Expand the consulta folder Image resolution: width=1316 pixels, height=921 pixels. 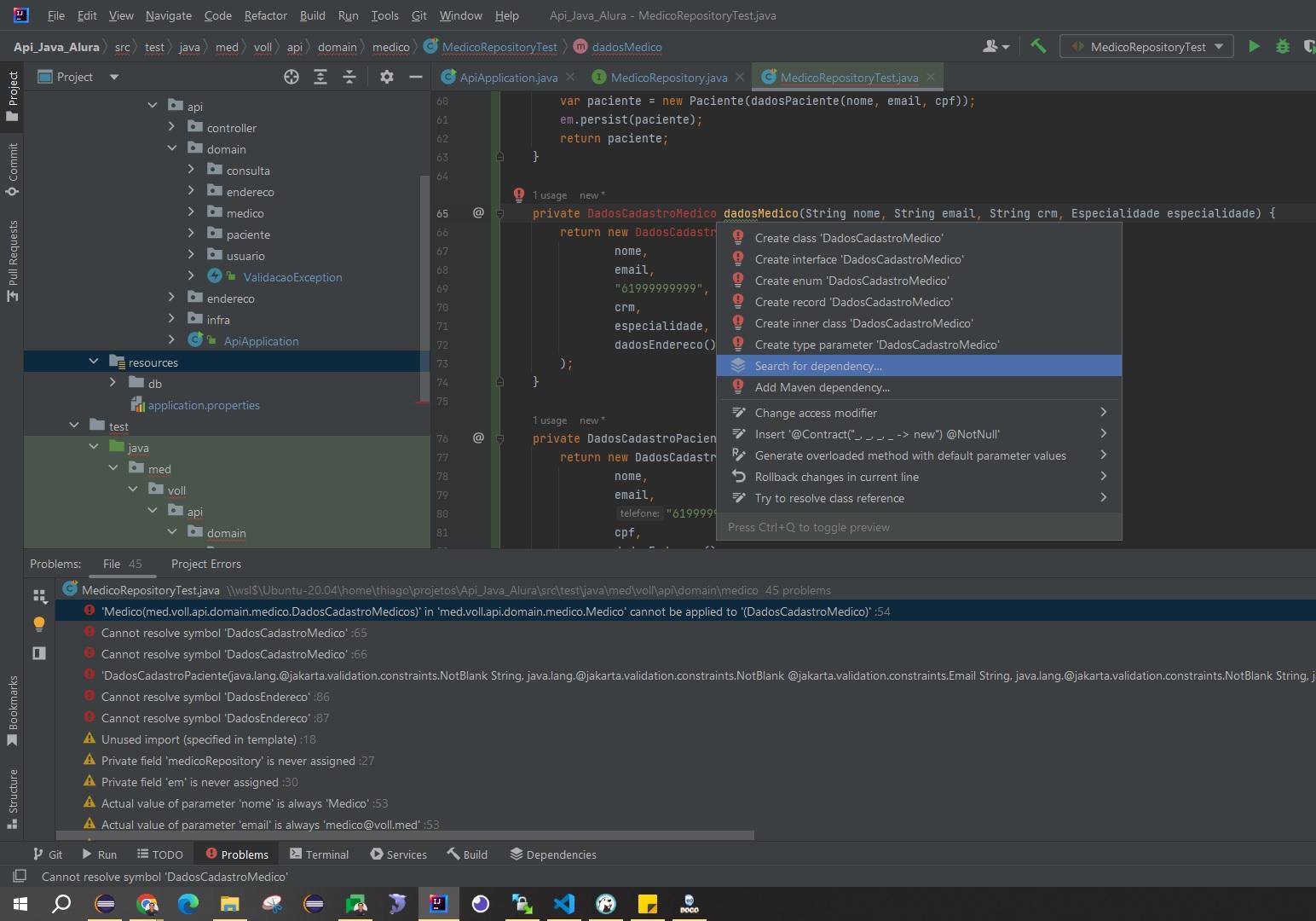[192, 170]
